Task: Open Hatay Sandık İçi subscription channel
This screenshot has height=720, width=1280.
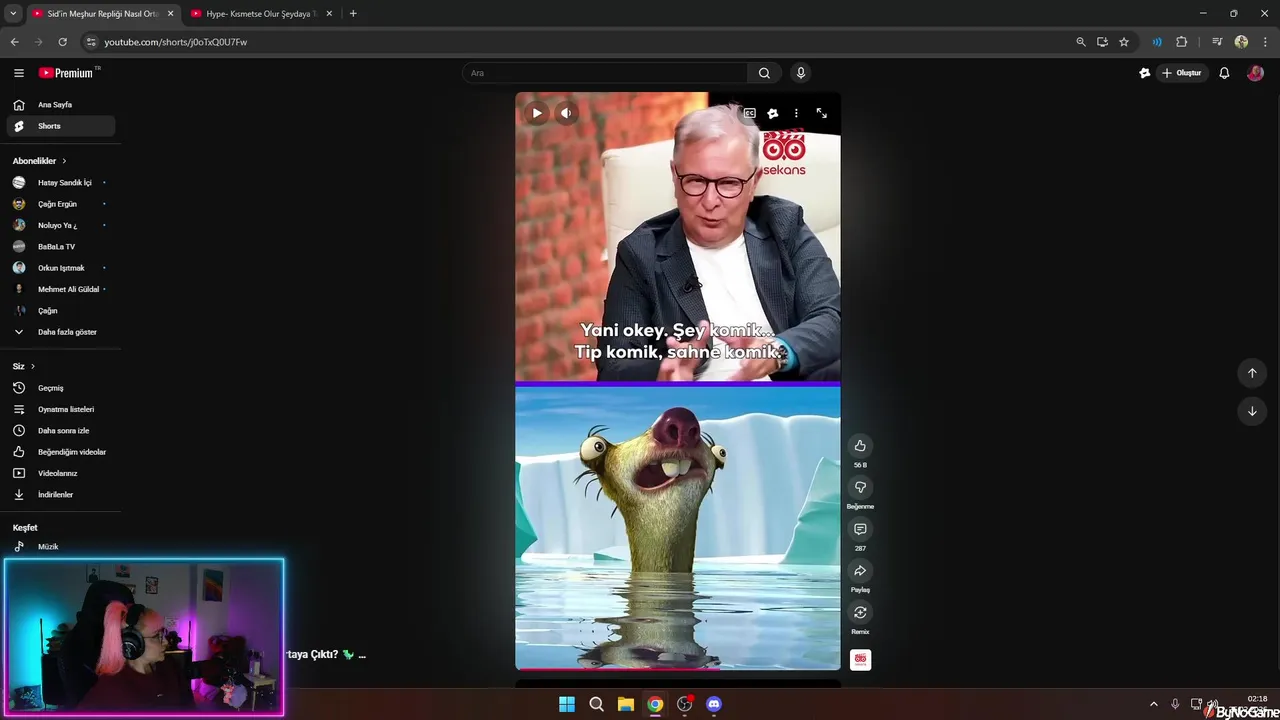Action: click(x=61, y=183)
